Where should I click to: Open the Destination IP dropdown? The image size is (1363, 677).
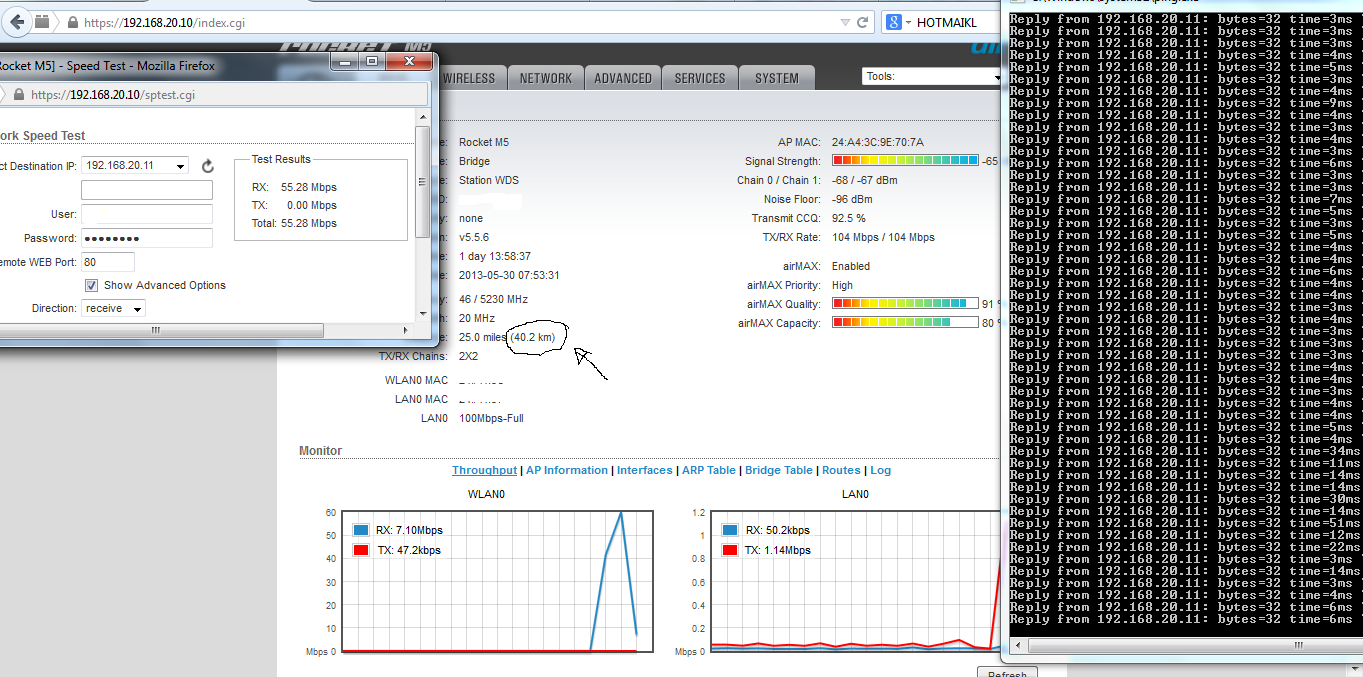pyautogui.click(x=135, y=166)
